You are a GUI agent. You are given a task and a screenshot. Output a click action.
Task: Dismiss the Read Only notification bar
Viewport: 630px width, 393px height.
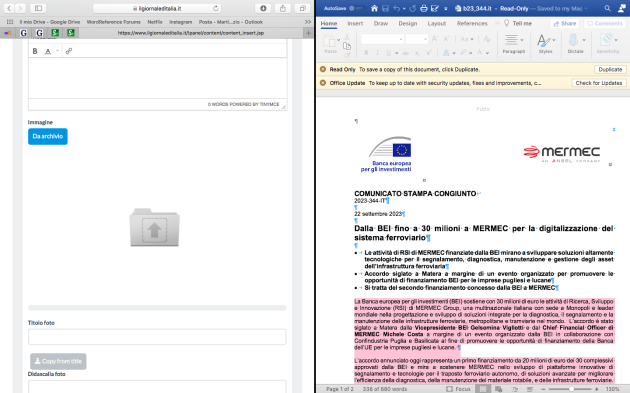click(323, 69)
